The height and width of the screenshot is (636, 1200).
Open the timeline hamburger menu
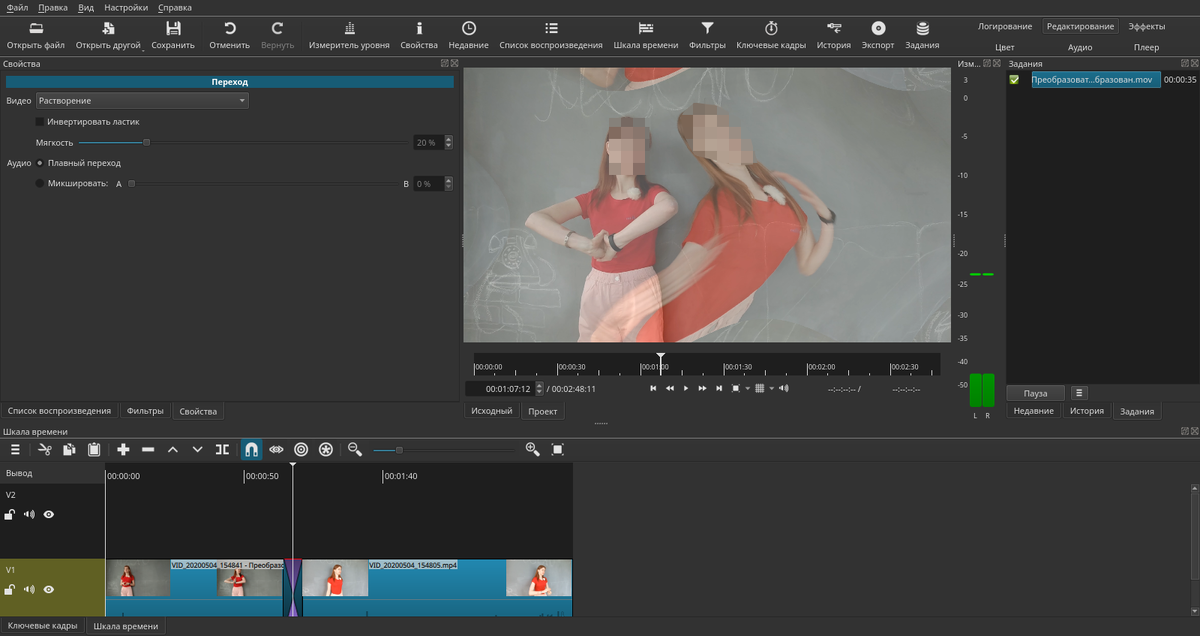coord(15,450)
